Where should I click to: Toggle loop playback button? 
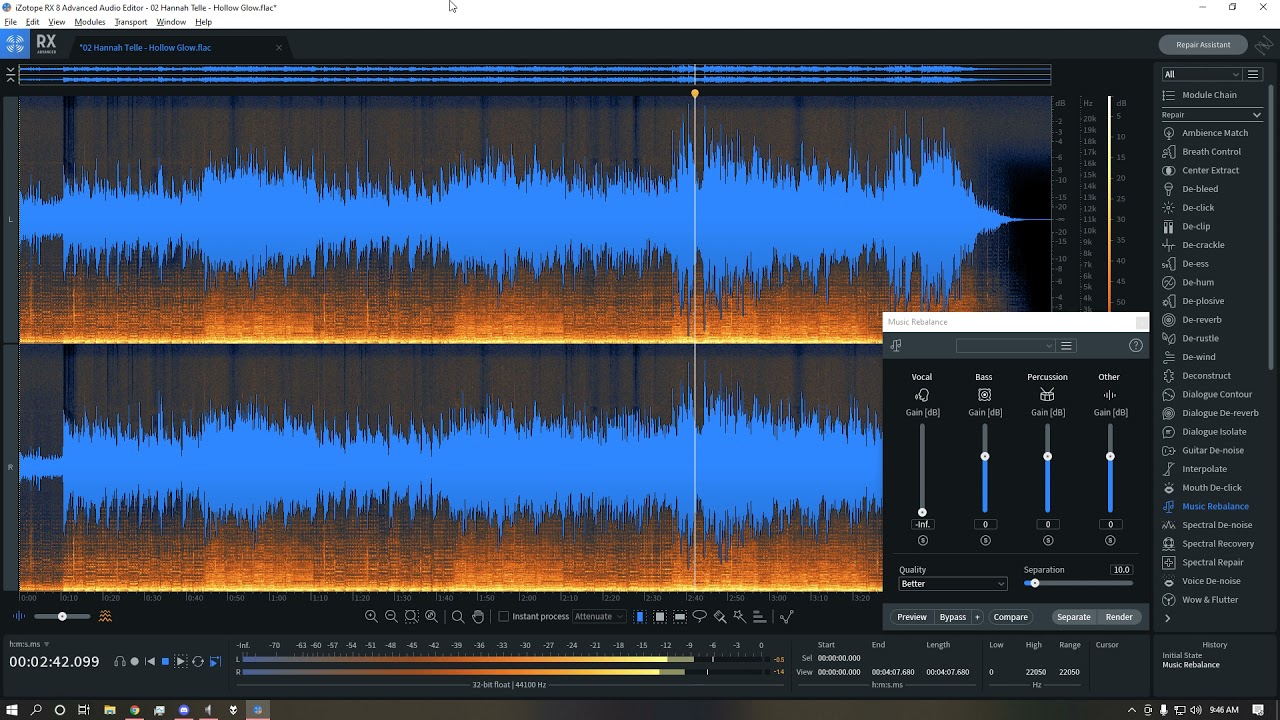[198, 662]
